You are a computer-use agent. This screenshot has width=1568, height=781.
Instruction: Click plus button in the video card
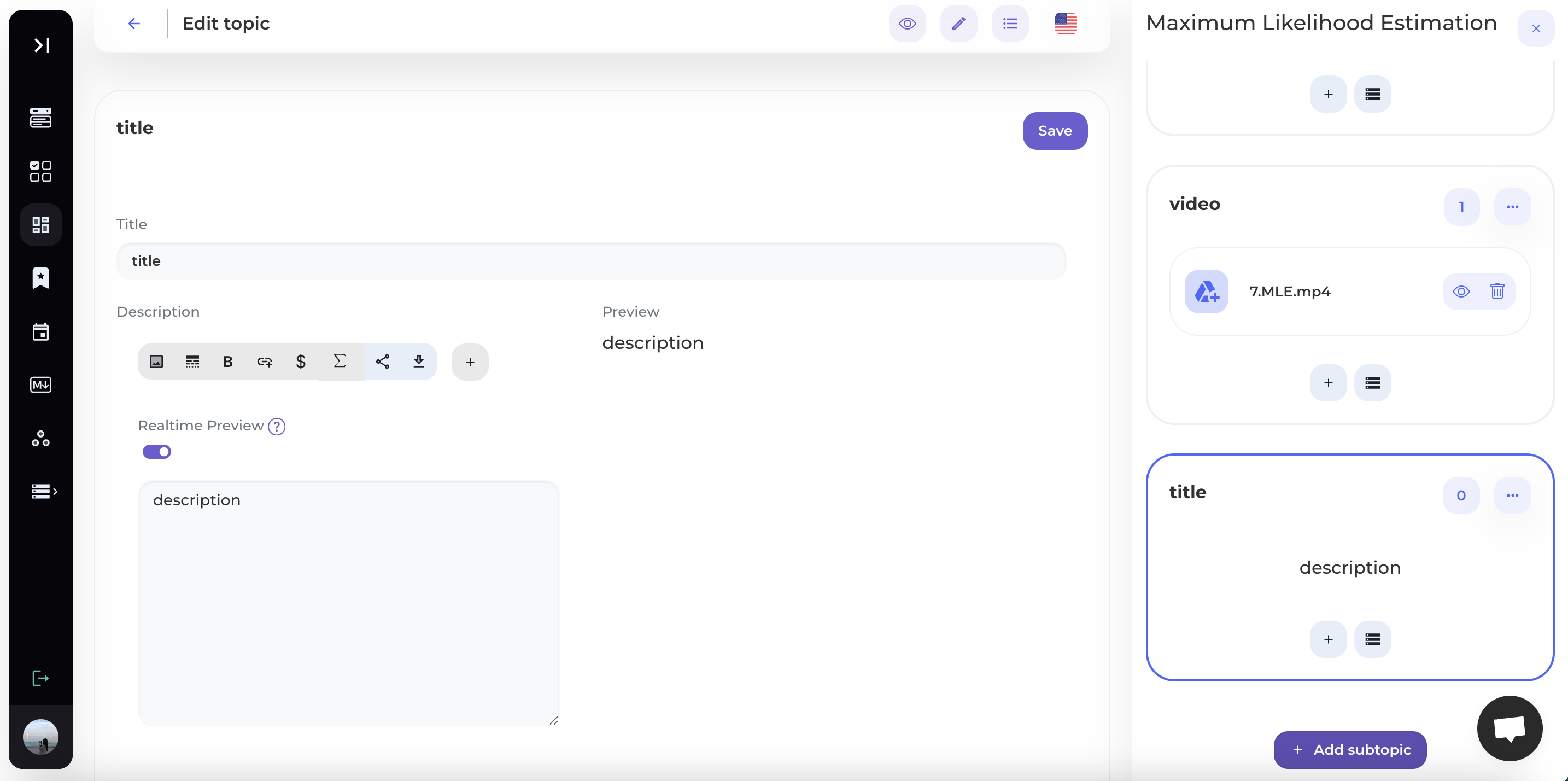click(x=1328, y=382)
